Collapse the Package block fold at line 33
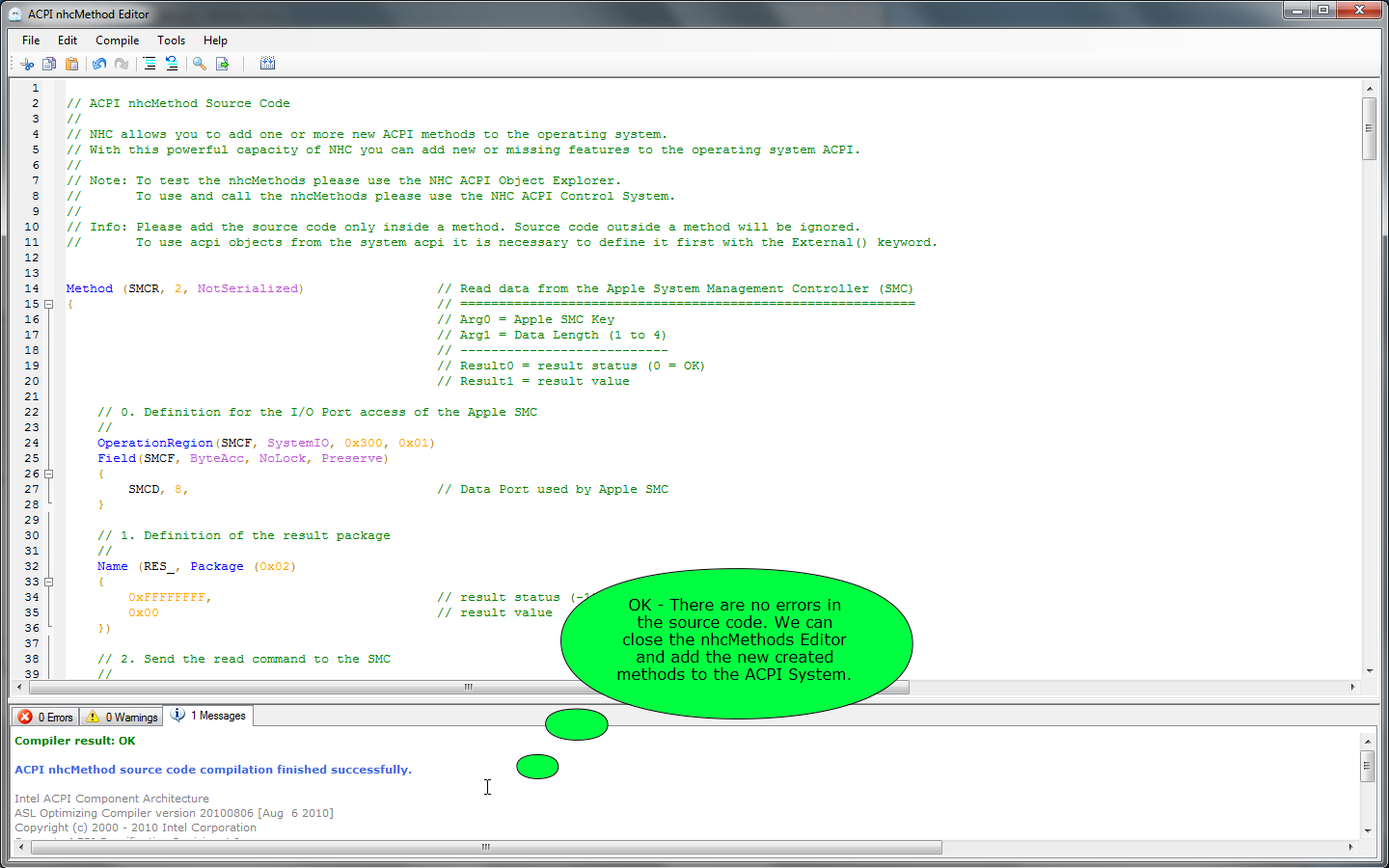This screenshot has height=868, width=1389. coord(48,582)
